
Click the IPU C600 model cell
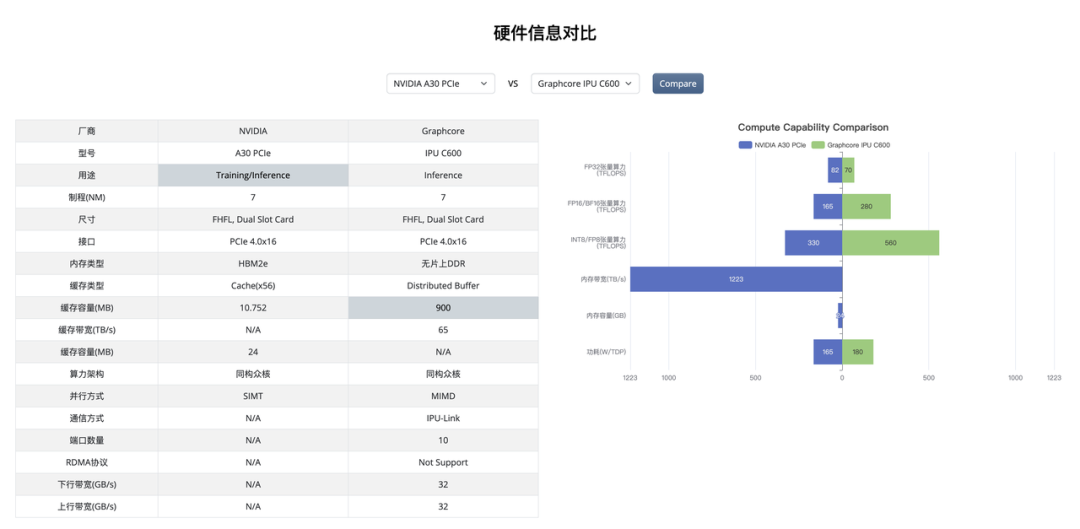click(443, 153)
